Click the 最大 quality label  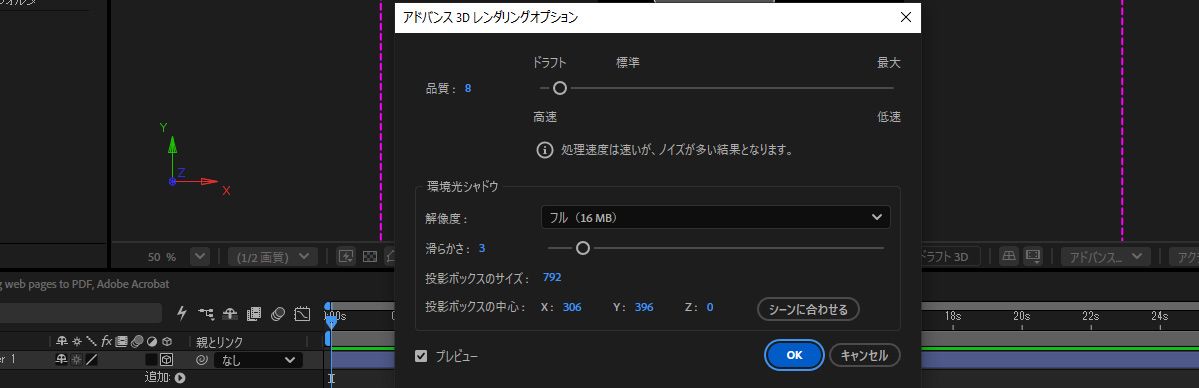tap(889, 63)
